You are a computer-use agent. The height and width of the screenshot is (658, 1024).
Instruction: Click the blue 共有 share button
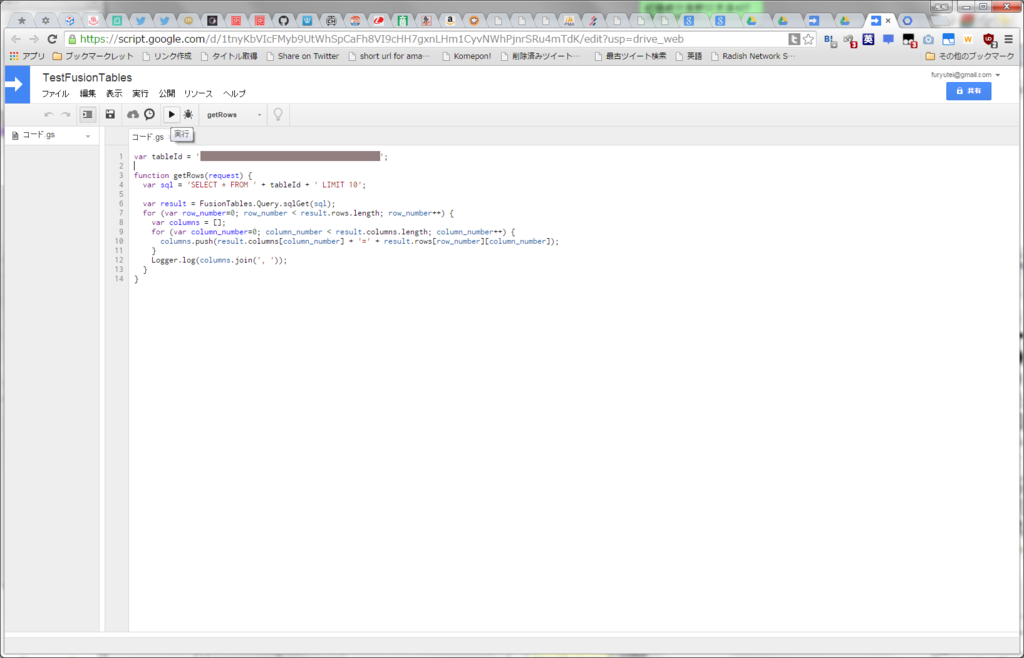(x=968, y=91)
